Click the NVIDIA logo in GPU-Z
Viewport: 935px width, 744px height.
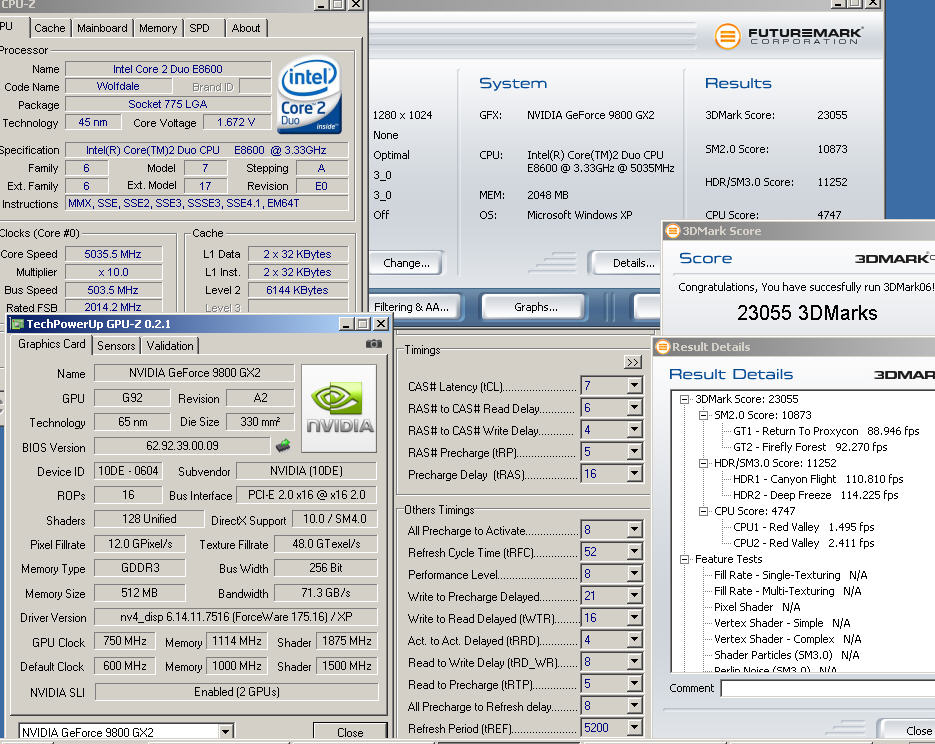(339, 408)
